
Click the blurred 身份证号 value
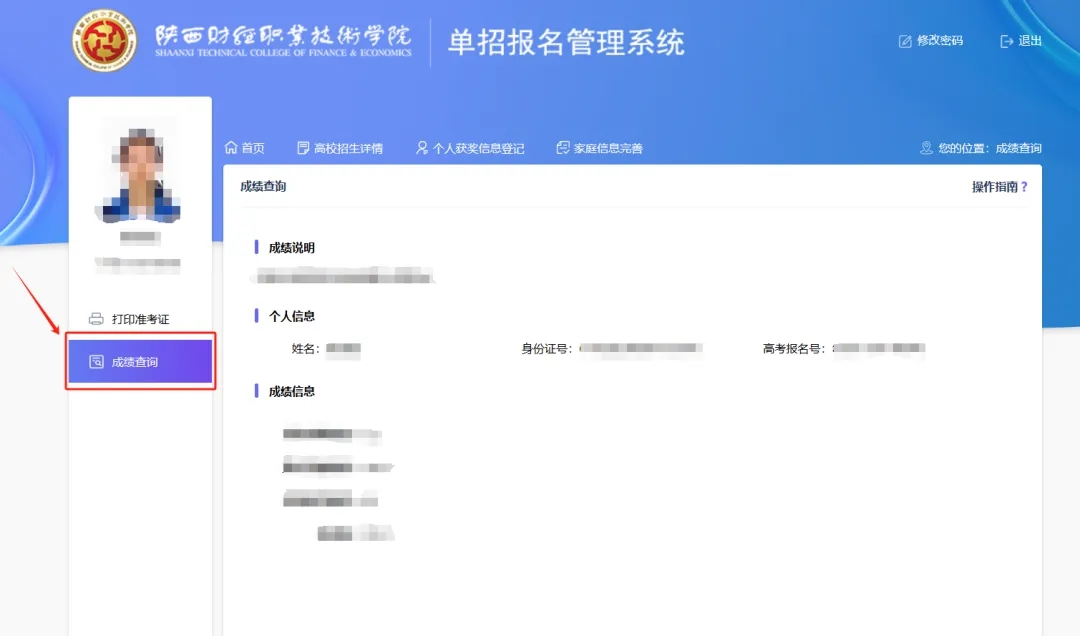click(641, 349)
